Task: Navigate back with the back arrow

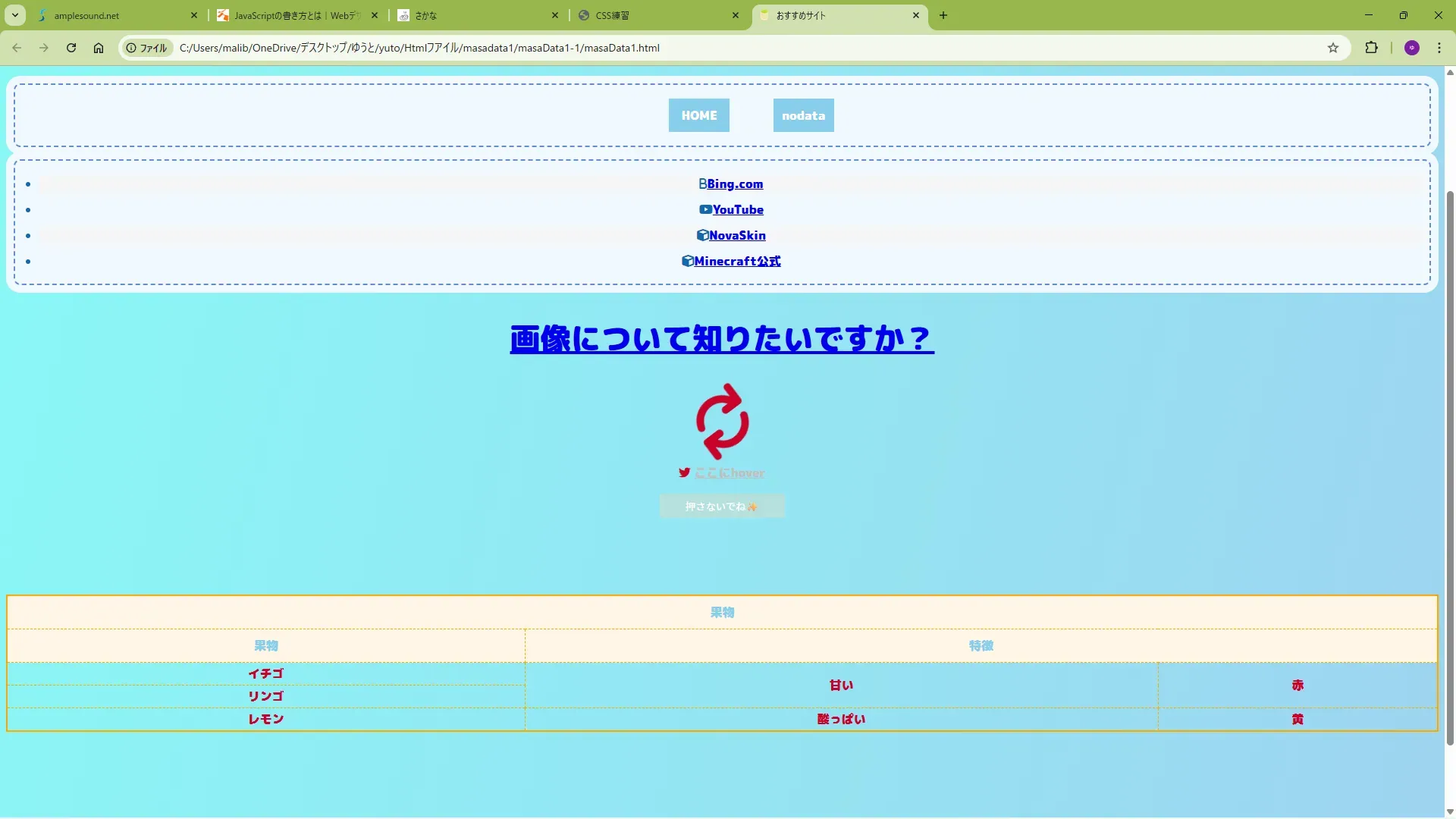Action: coord(17,48)
